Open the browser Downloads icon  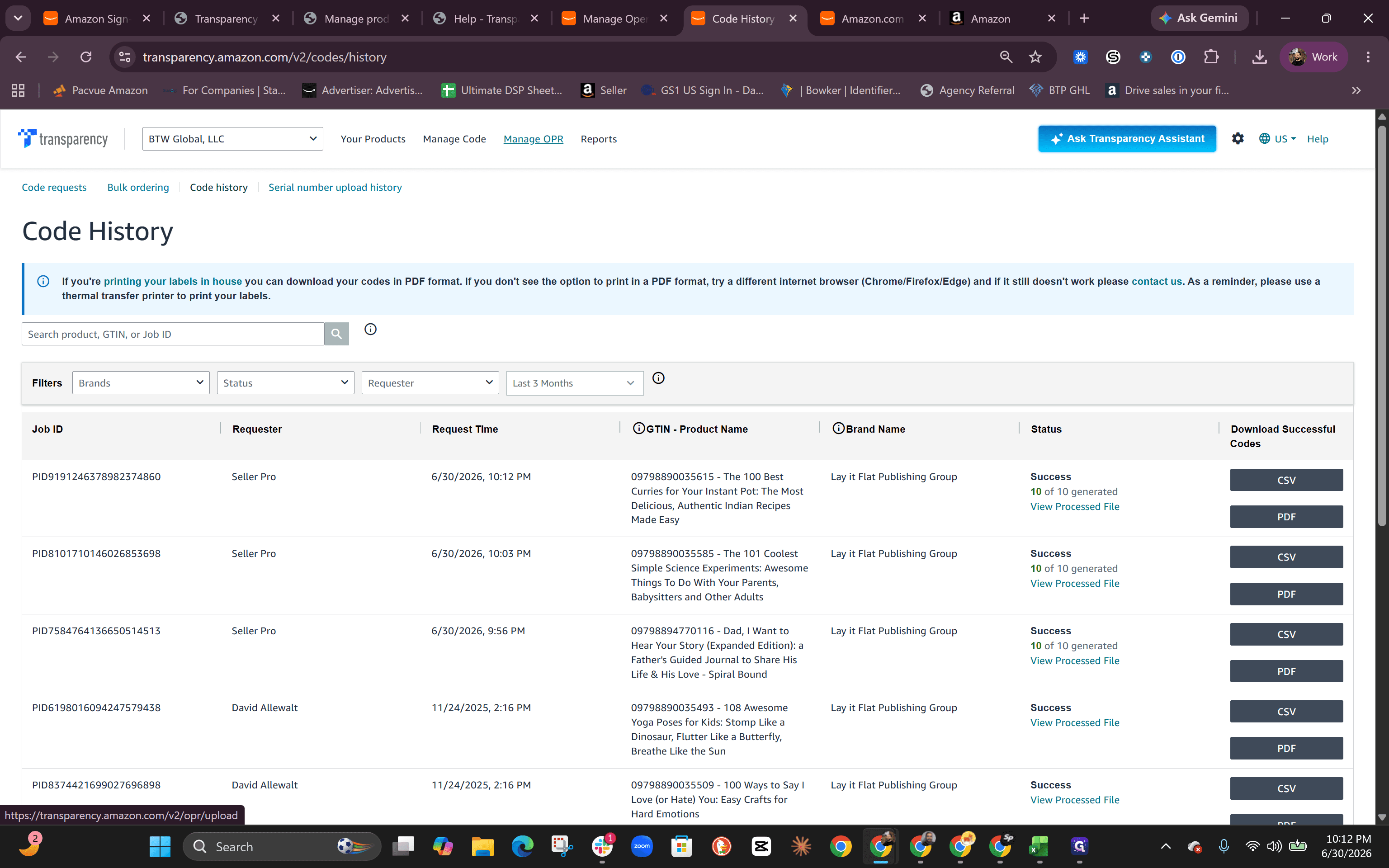click(x=1259, y=57)
